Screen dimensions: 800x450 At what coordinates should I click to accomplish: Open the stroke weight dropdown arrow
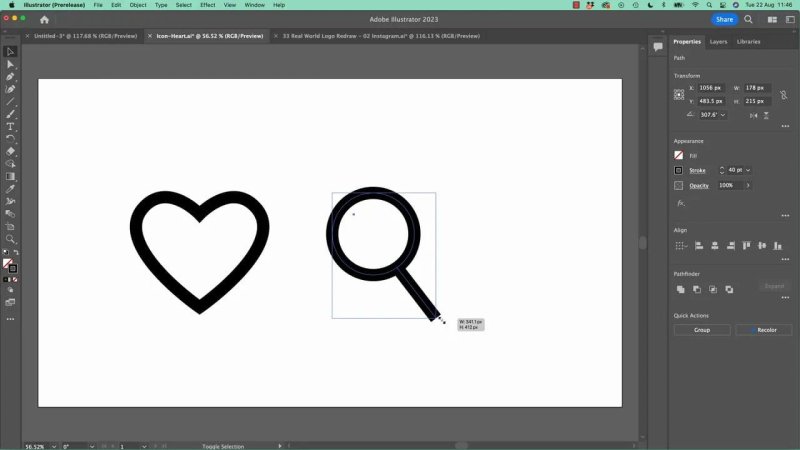tap(748, 170)
